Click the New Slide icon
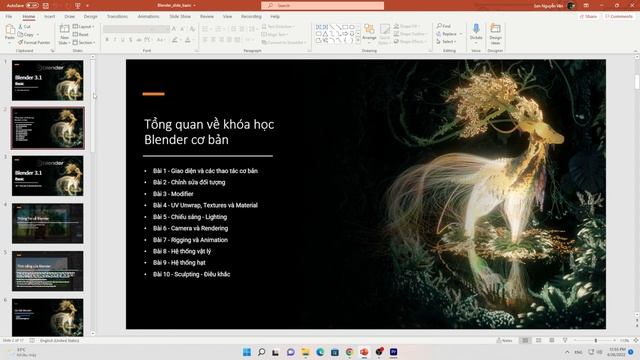Screen dimensions: 640x360 coord(64,29)
